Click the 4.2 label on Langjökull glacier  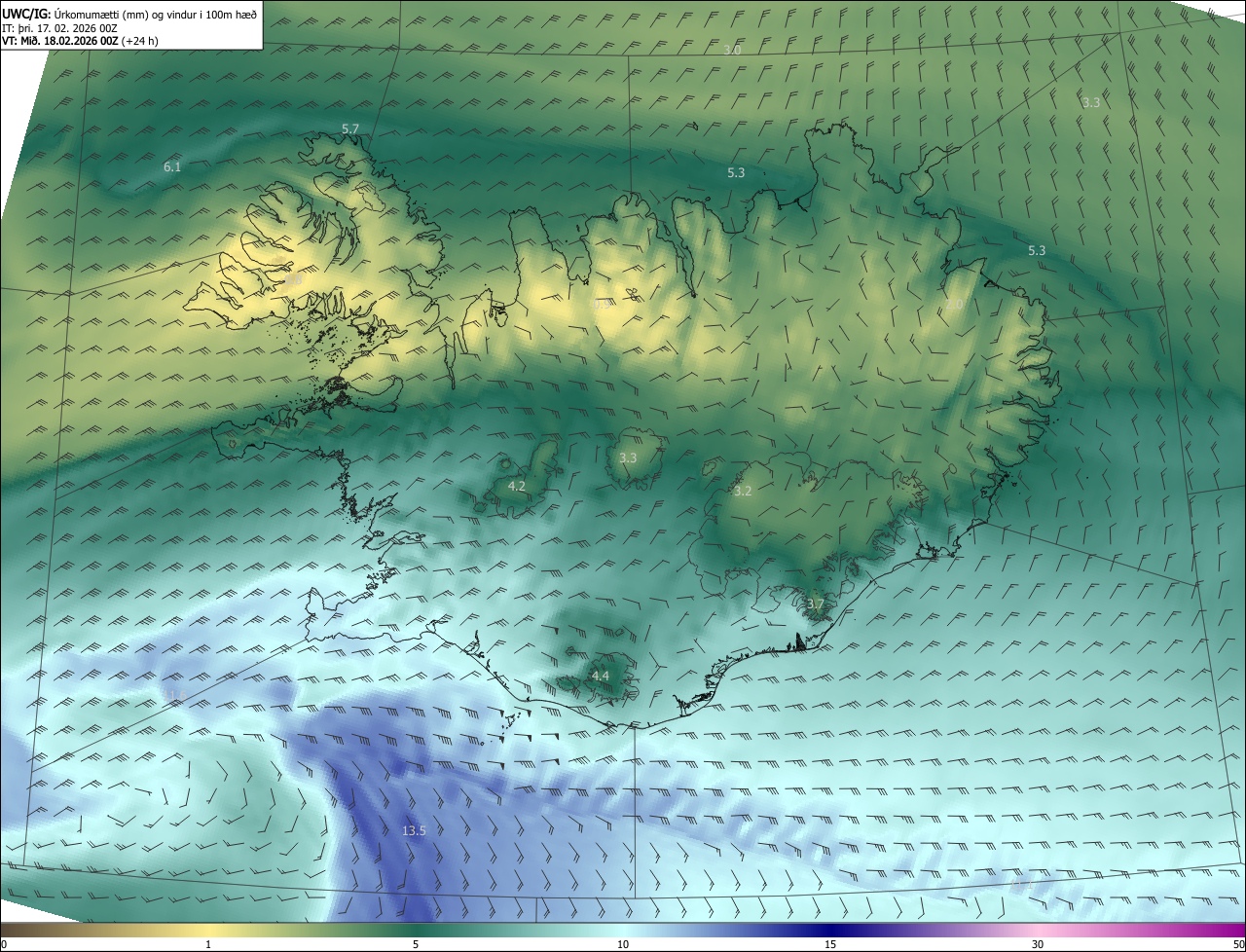tap(517, 486)
